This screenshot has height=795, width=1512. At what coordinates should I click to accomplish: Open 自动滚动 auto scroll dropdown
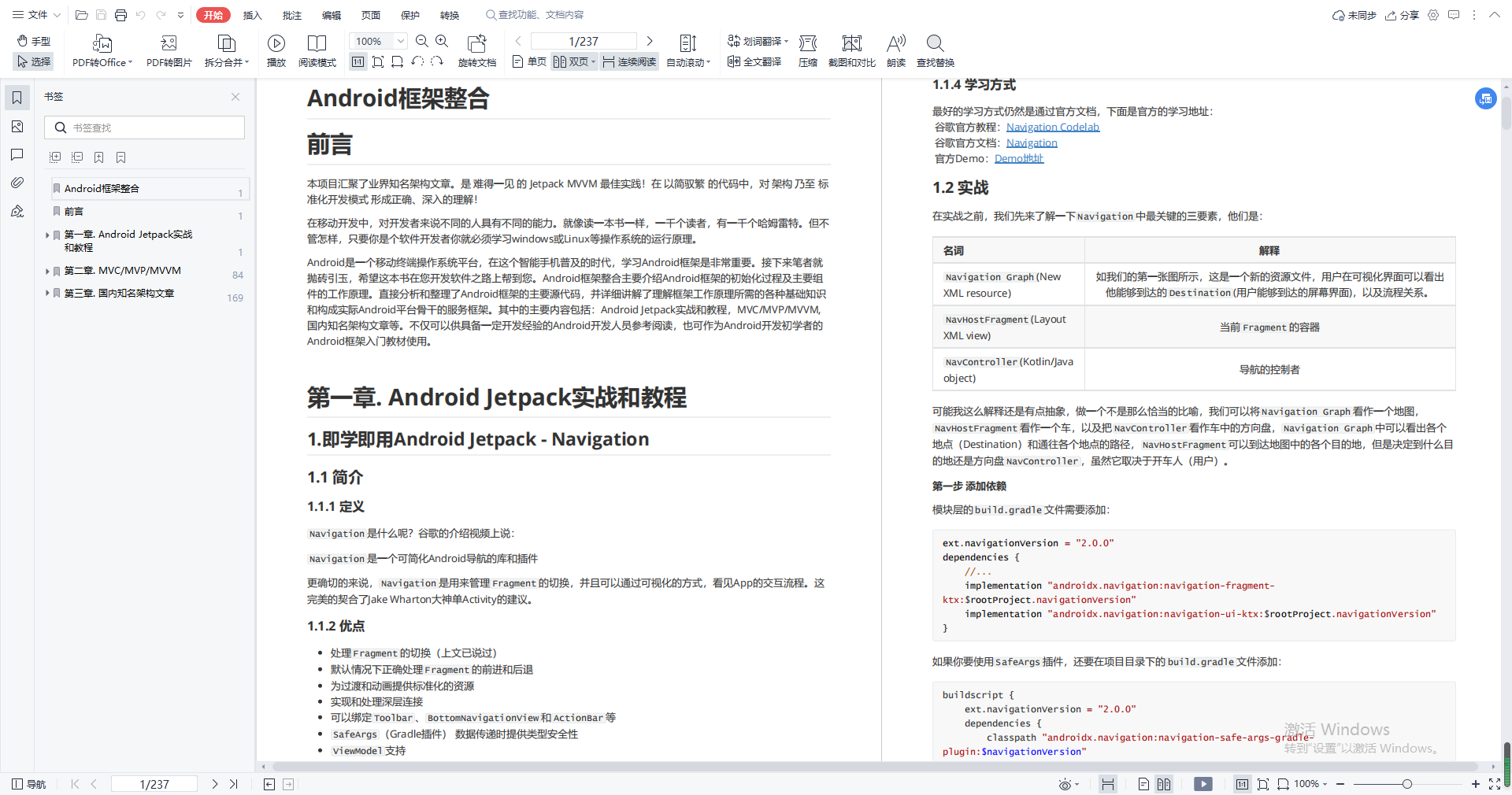[688, 51]
